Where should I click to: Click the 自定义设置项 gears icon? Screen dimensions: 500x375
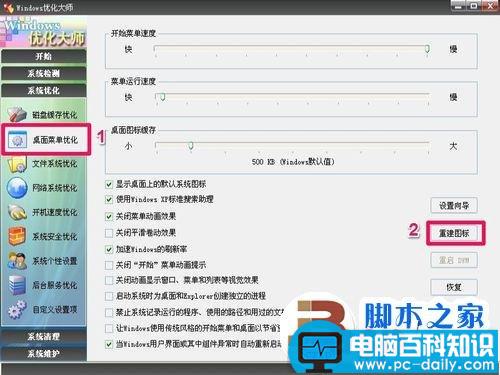(x=17, y=309)
